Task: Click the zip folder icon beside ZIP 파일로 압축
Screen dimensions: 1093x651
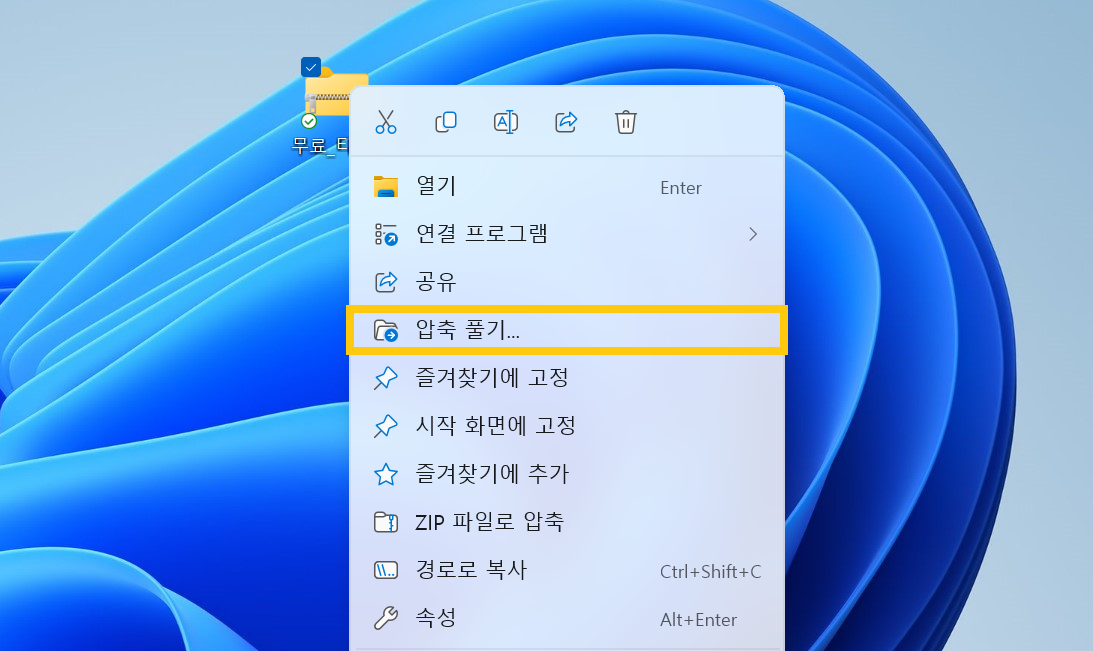Action: click(385, 522)
